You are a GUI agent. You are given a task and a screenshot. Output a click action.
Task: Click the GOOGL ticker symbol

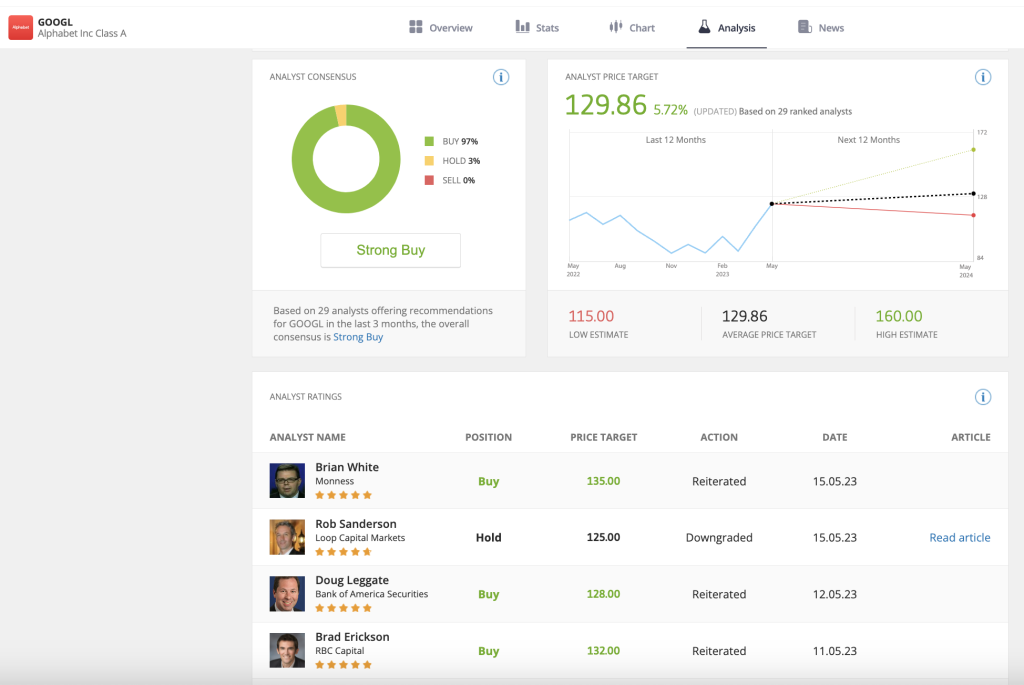click(55, 22)
